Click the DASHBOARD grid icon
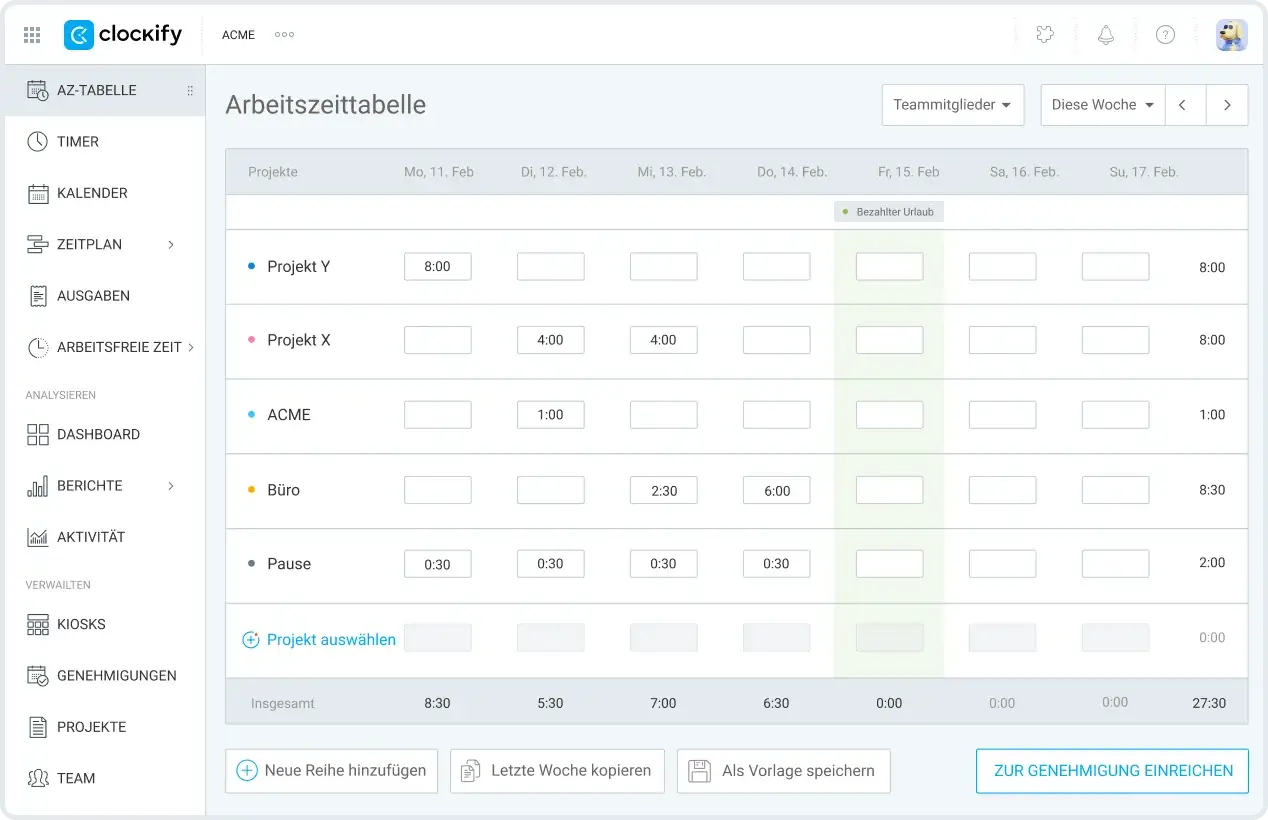The height and width of the screenshot is (820, 1268). (38, 434)
